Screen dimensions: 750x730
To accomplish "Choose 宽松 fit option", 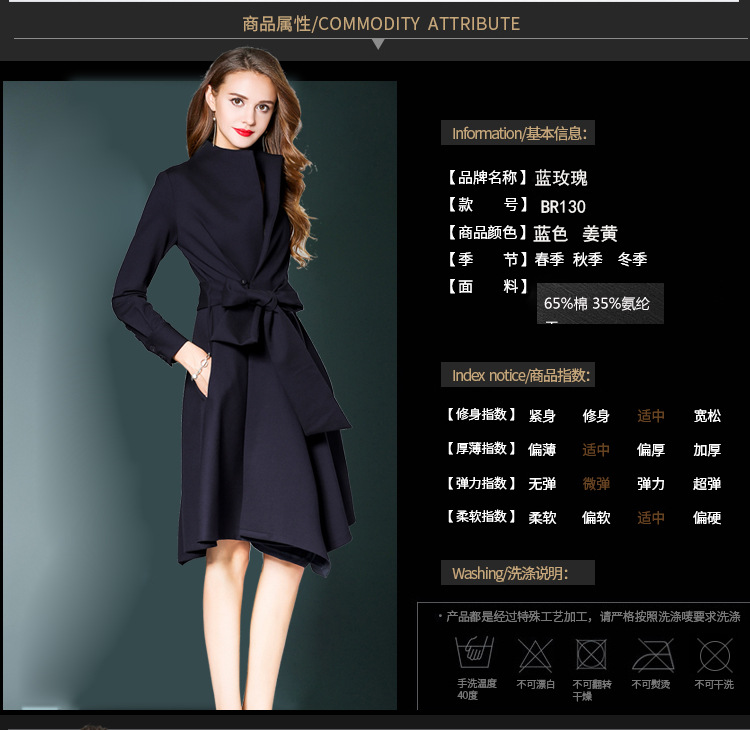I will [707, 416].
